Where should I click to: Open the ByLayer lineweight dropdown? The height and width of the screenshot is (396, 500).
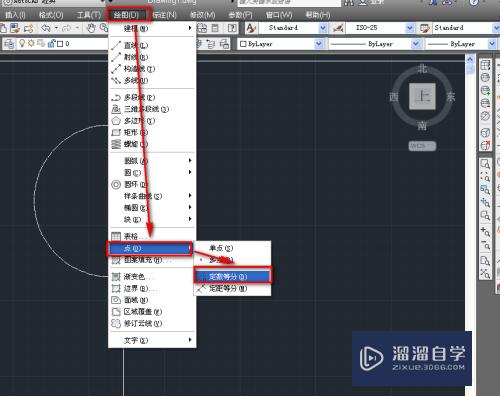pyautogui.click(x=492, y=44)
